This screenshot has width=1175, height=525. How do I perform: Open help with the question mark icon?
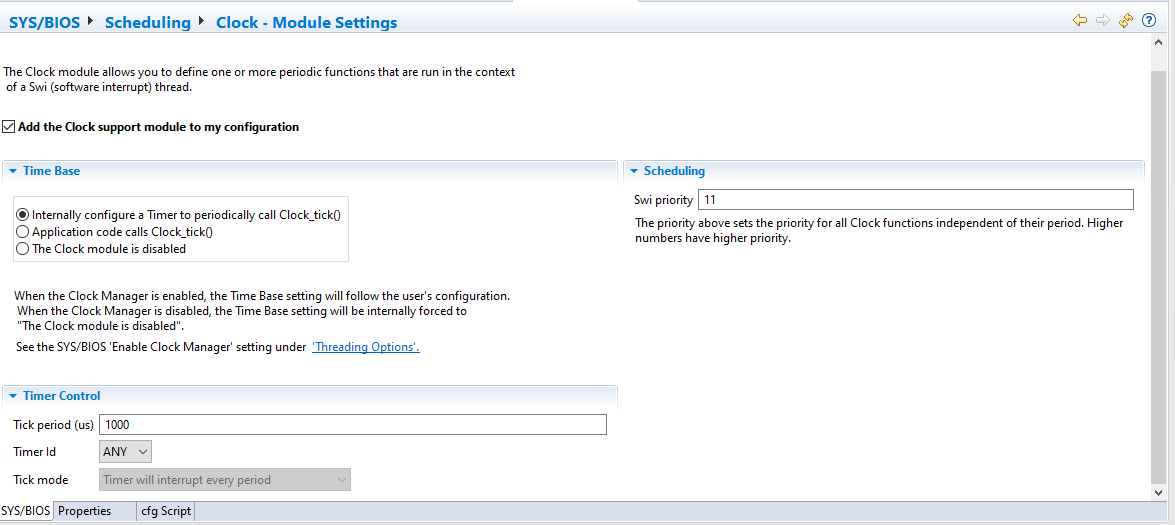coord(1149,20)
